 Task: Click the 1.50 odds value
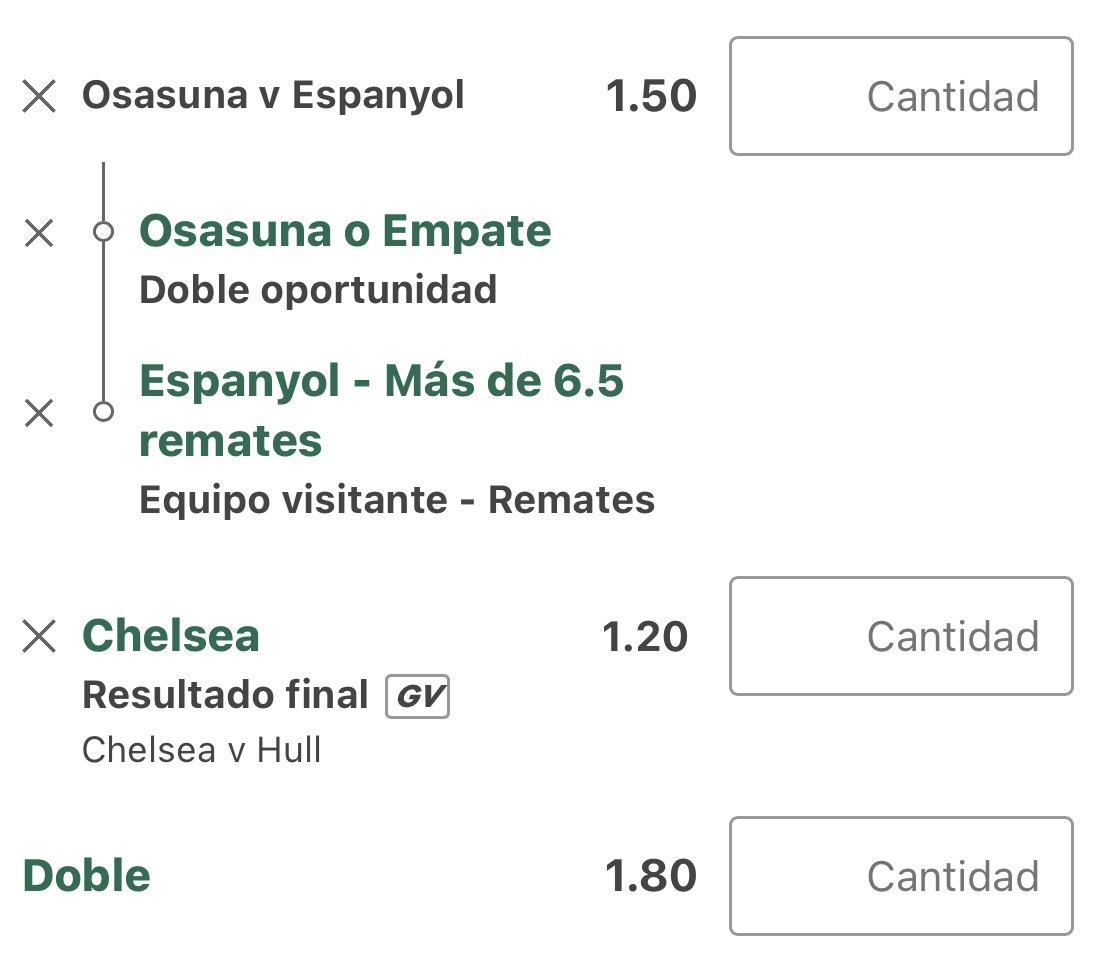coord(650,96)
